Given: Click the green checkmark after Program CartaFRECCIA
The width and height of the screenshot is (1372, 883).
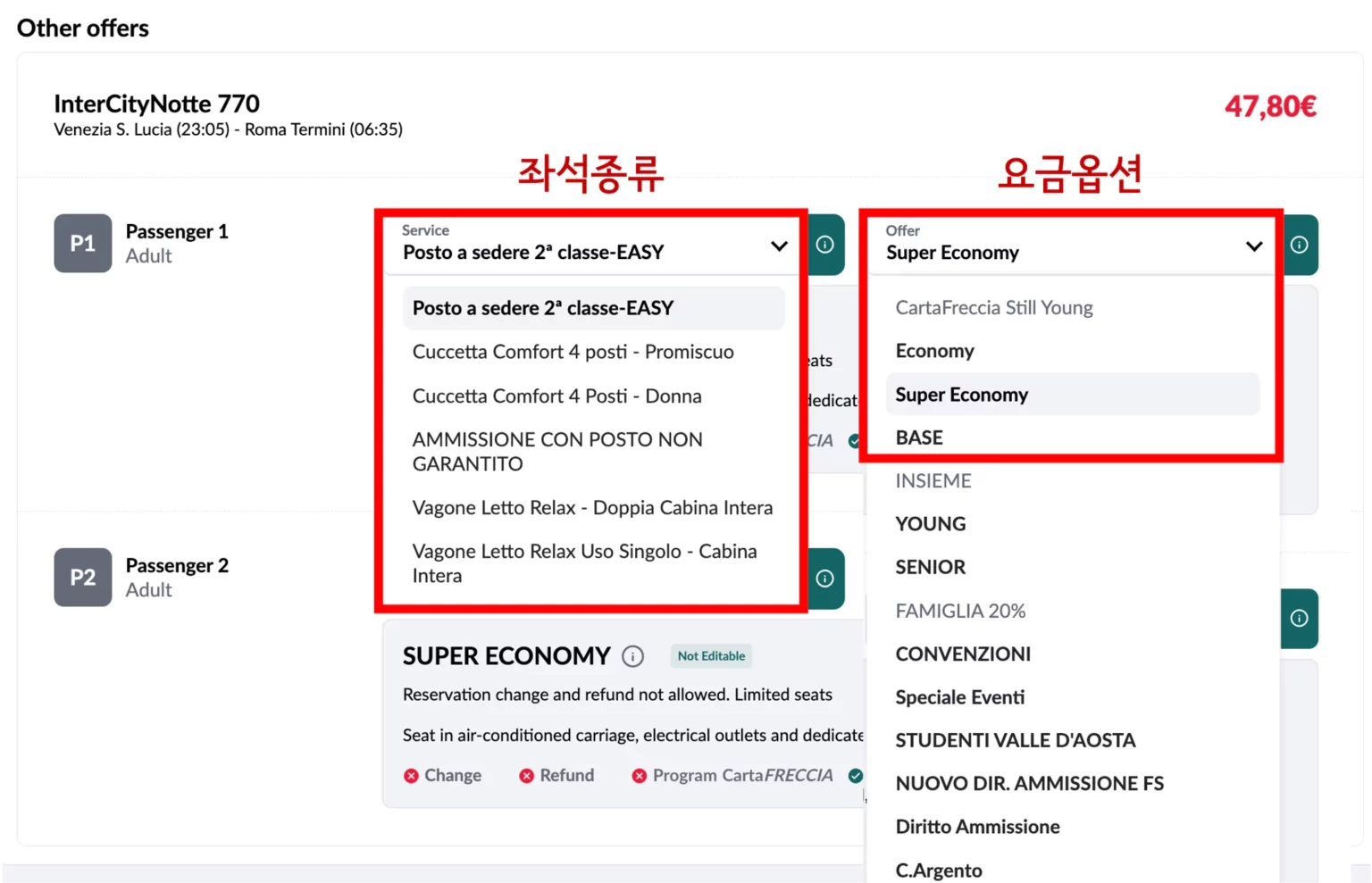Looking at the screenshot, I should click(855, 775).
